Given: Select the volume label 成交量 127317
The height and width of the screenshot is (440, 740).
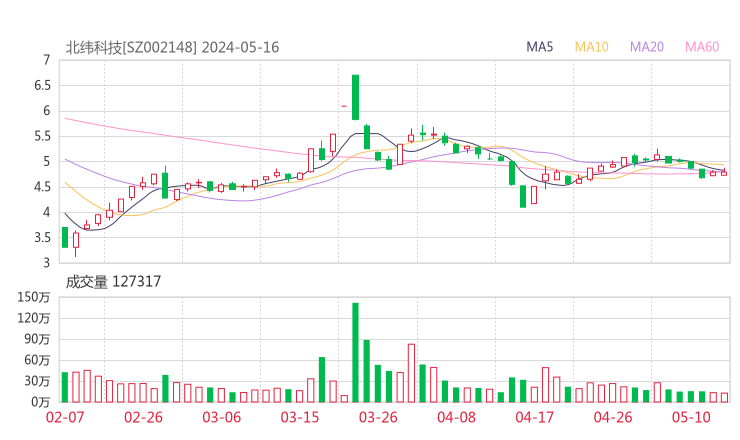Looking at the screenshot, I should click(x=113, y=282).
